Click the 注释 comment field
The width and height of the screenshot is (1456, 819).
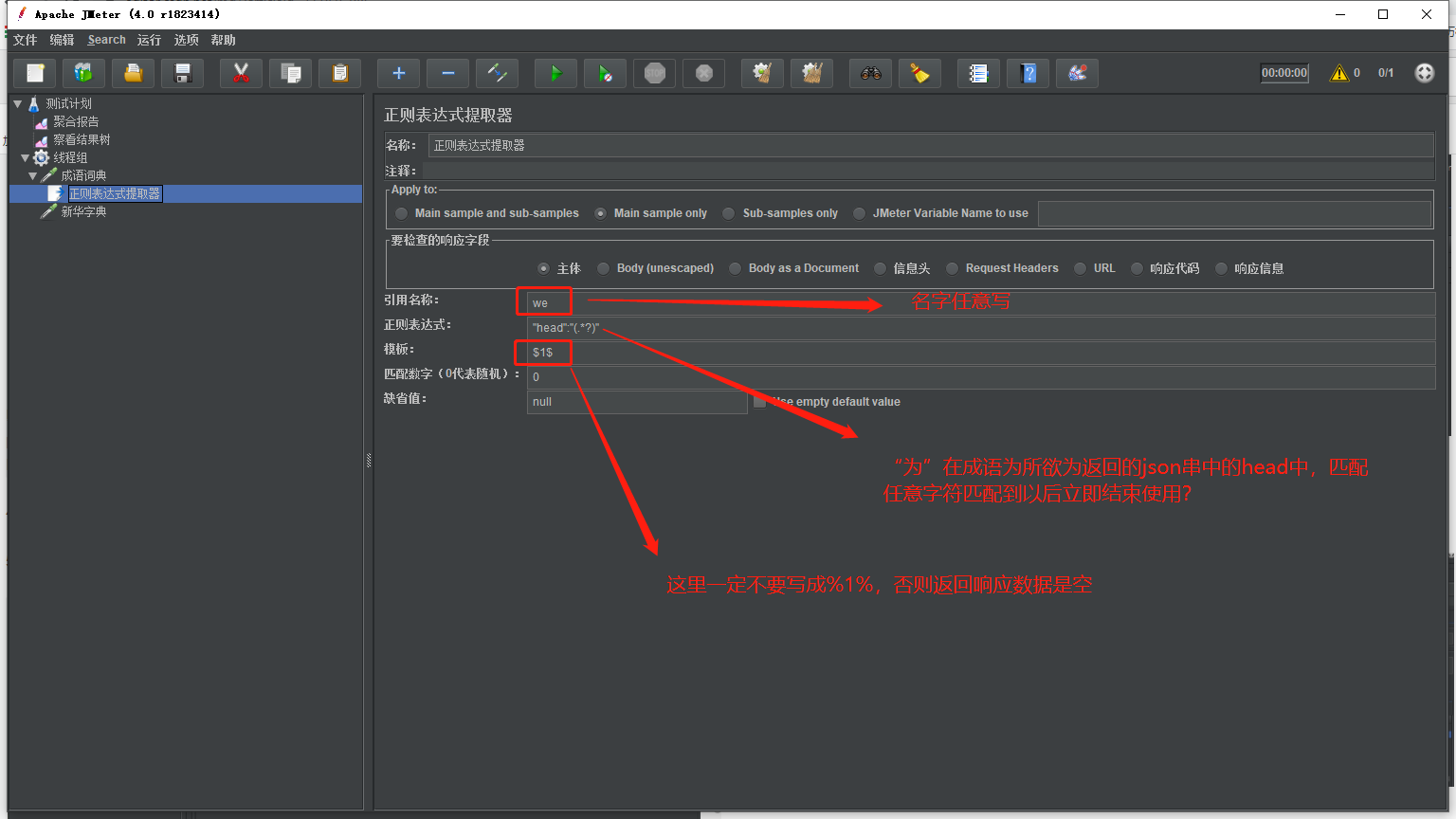coord(927,171)
